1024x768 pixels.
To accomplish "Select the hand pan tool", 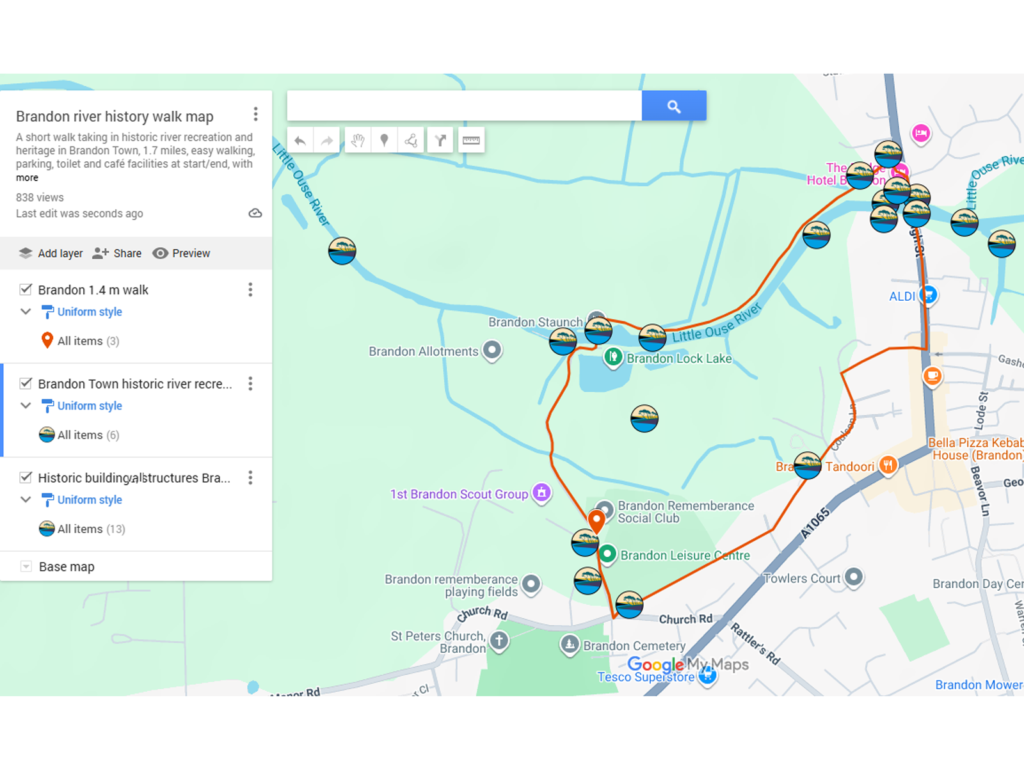I will [358, 140].
